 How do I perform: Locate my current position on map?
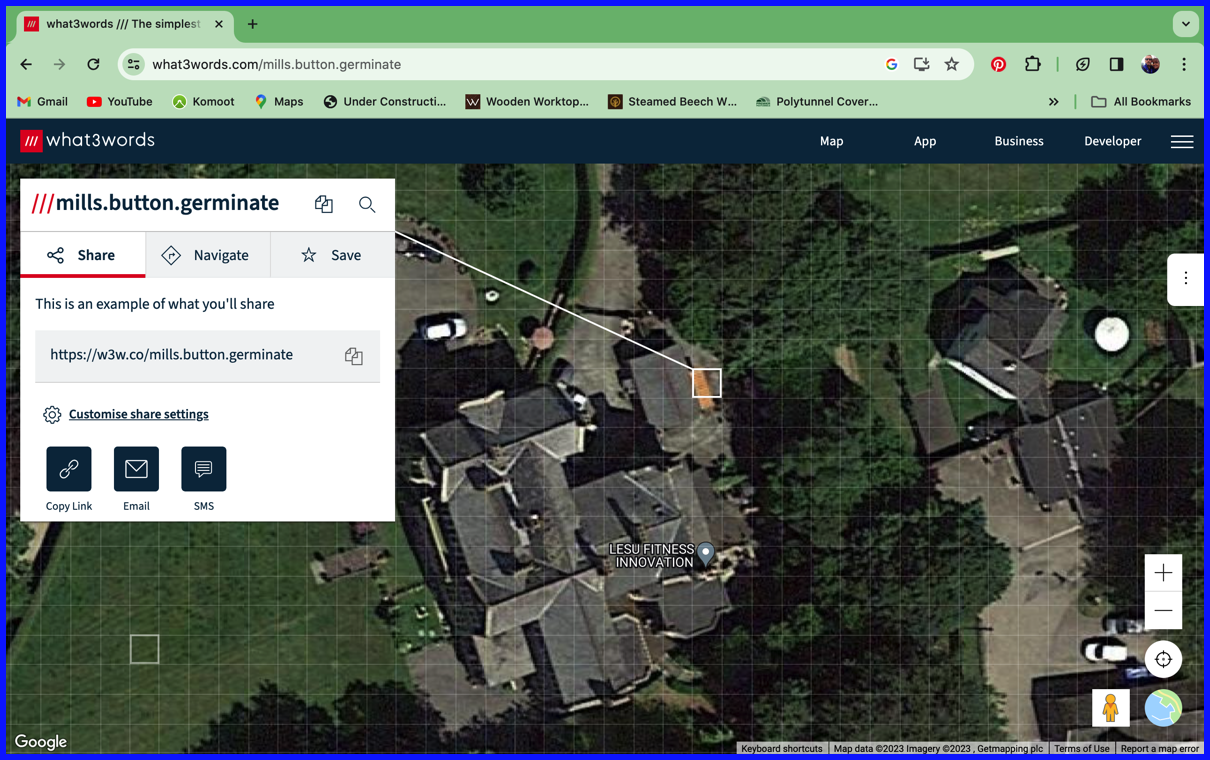point(1163,659)
